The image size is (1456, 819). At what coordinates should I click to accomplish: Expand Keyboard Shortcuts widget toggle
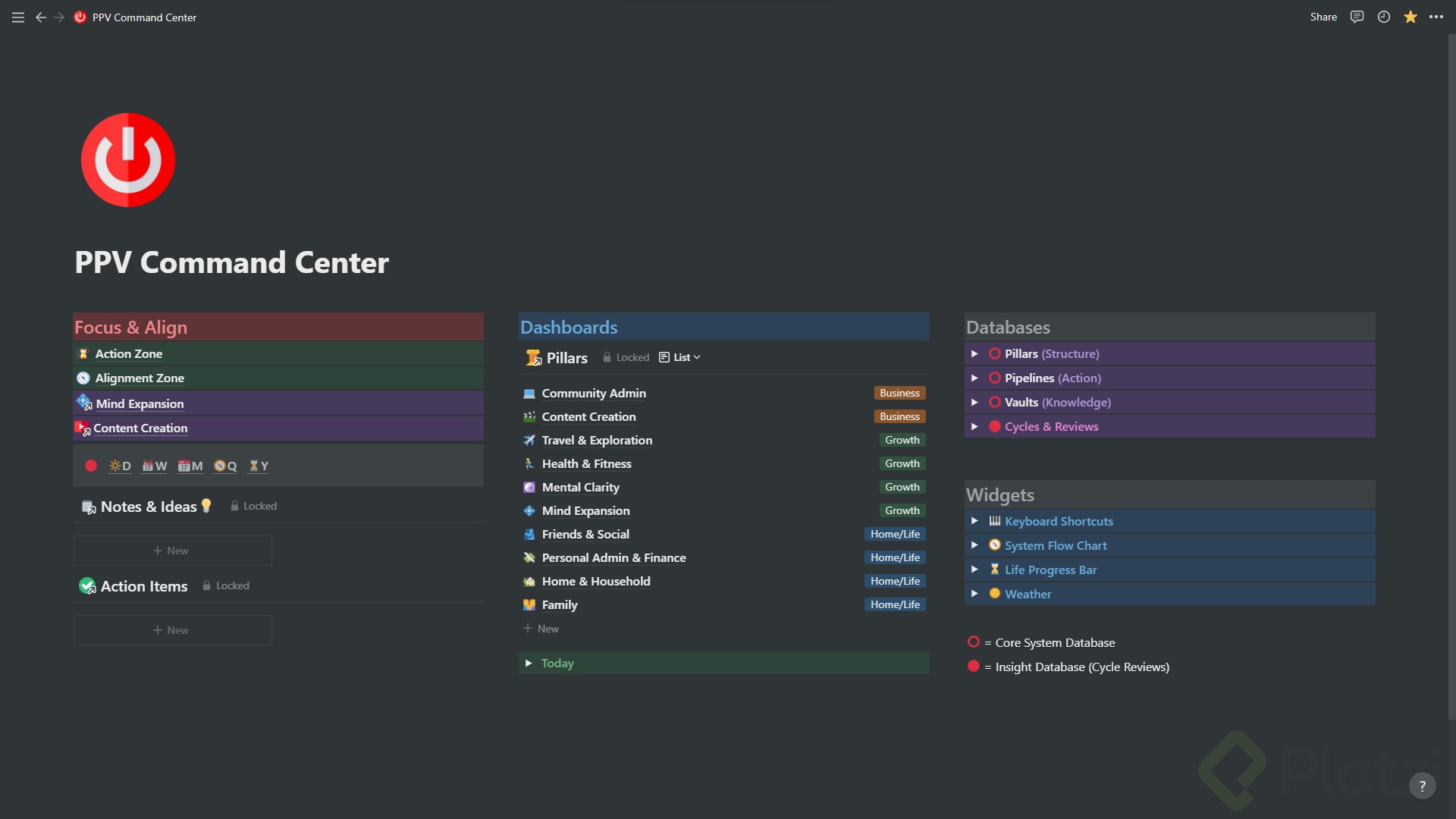click(x=974, y=521)
